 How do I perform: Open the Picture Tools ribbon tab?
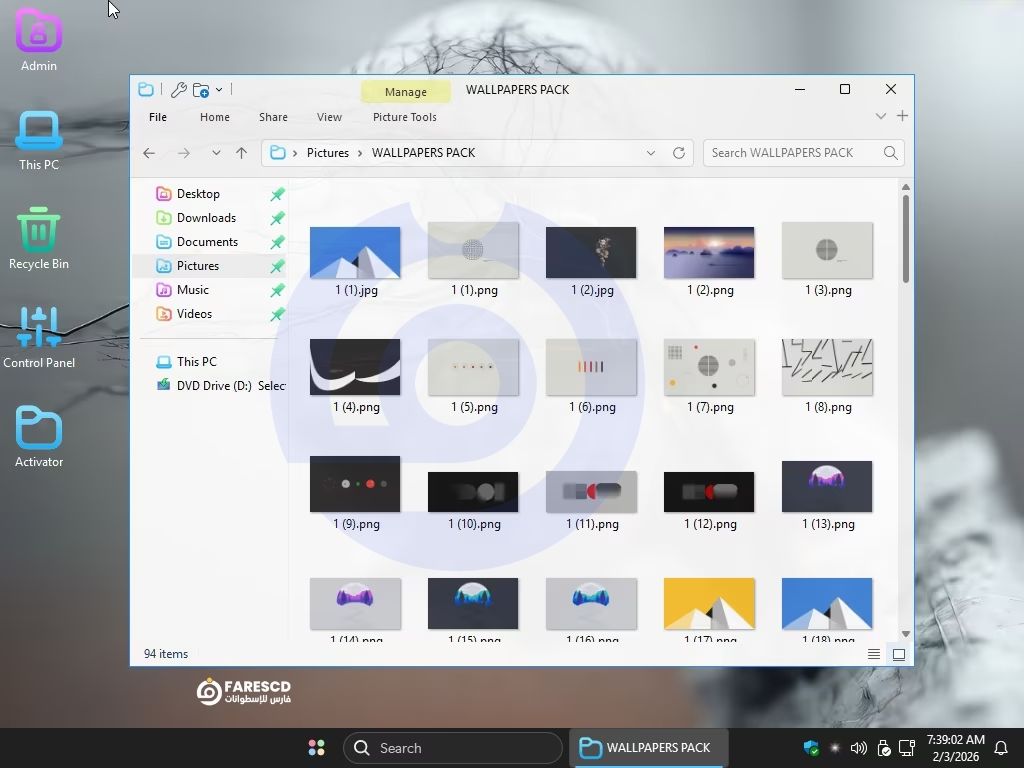click(x=404, y=117)
